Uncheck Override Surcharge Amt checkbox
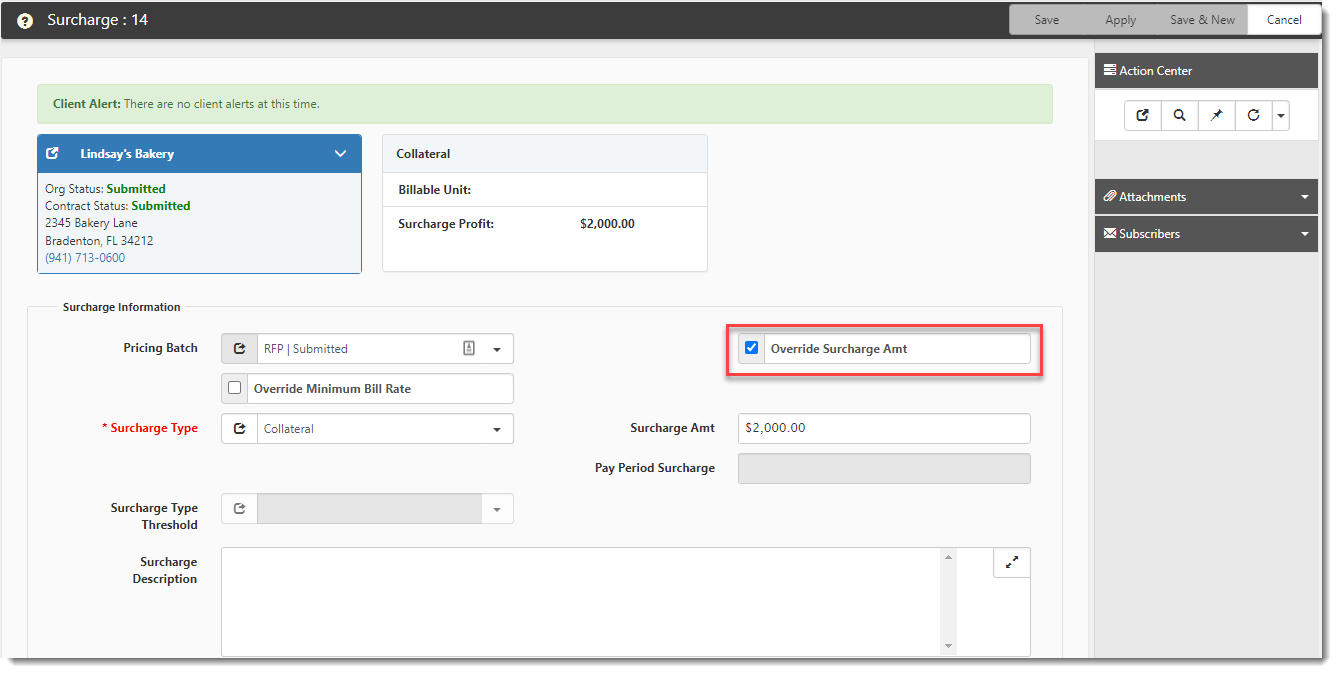Screen dimensions: 1337x673 point(752,348)
